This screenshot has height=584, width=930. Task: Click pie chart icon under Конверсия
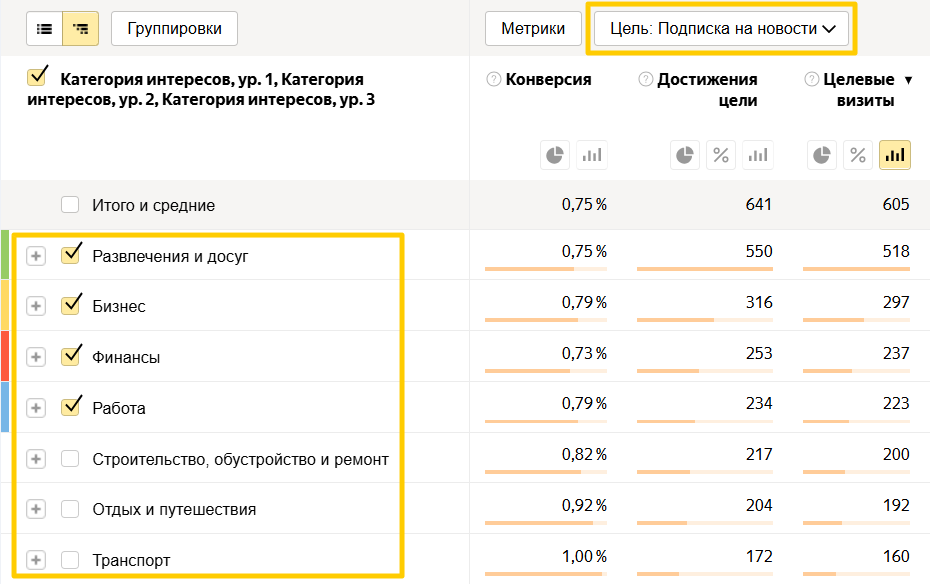(554, 155)
